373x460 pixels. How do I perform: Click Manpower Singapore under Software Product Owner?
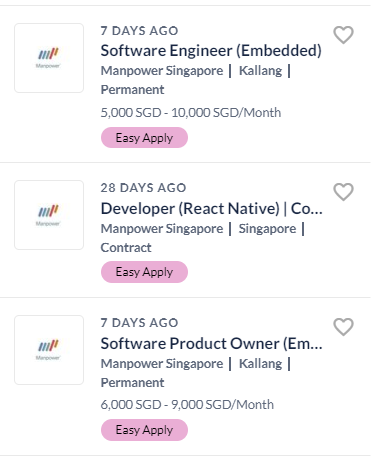[x=162, y=364]
